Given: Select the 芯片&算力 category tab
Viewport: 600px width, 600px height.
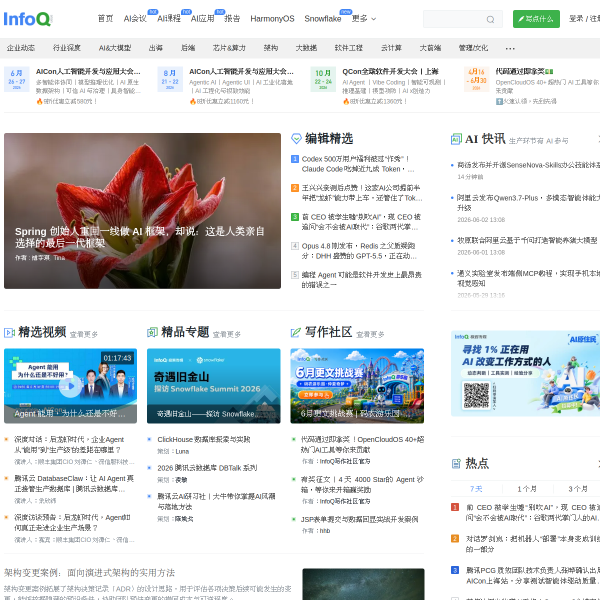Looking at the screenshot, I should (229, 48).
